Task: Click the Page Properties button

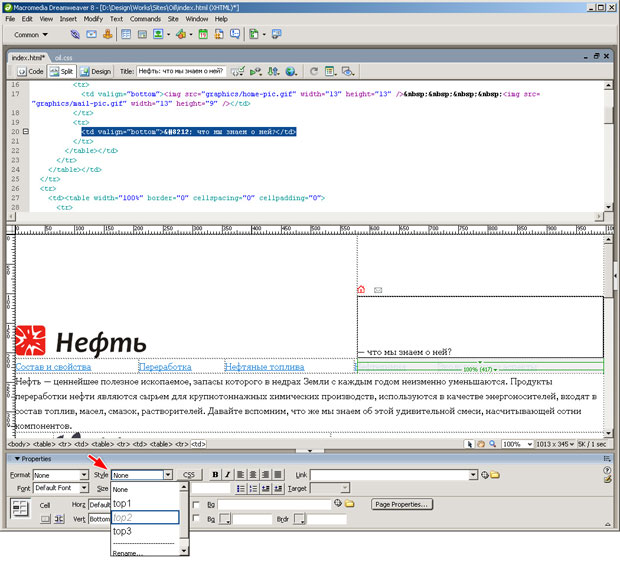Action: [401, 504]
